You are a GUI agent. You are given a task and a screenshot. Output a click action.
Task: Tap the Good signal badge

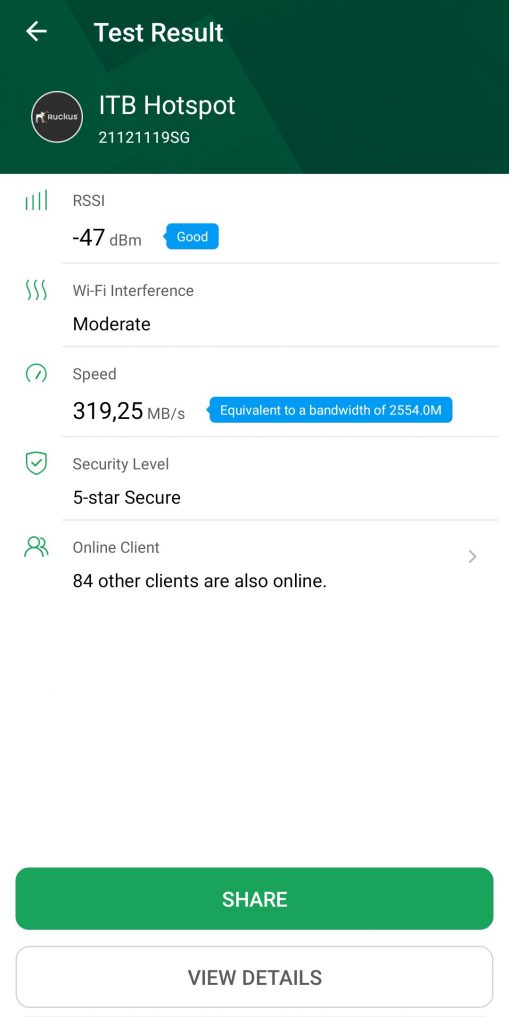point(191,237)
